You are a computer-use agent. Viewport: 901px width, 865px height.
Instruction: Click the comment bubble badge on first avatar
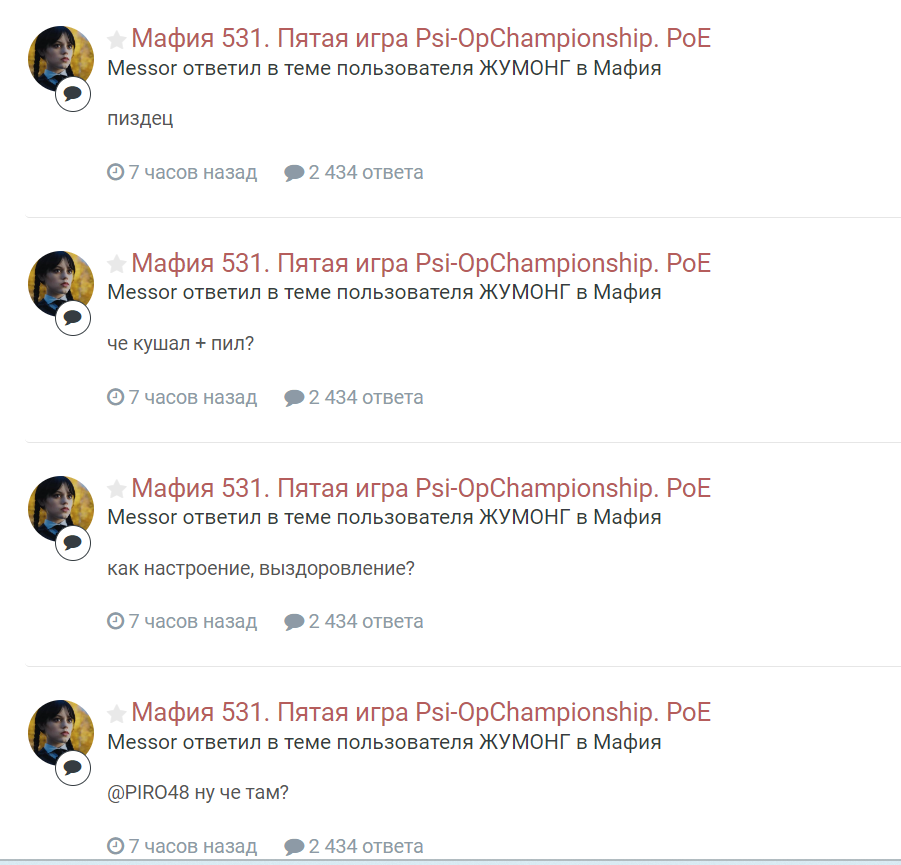[73, 94]
